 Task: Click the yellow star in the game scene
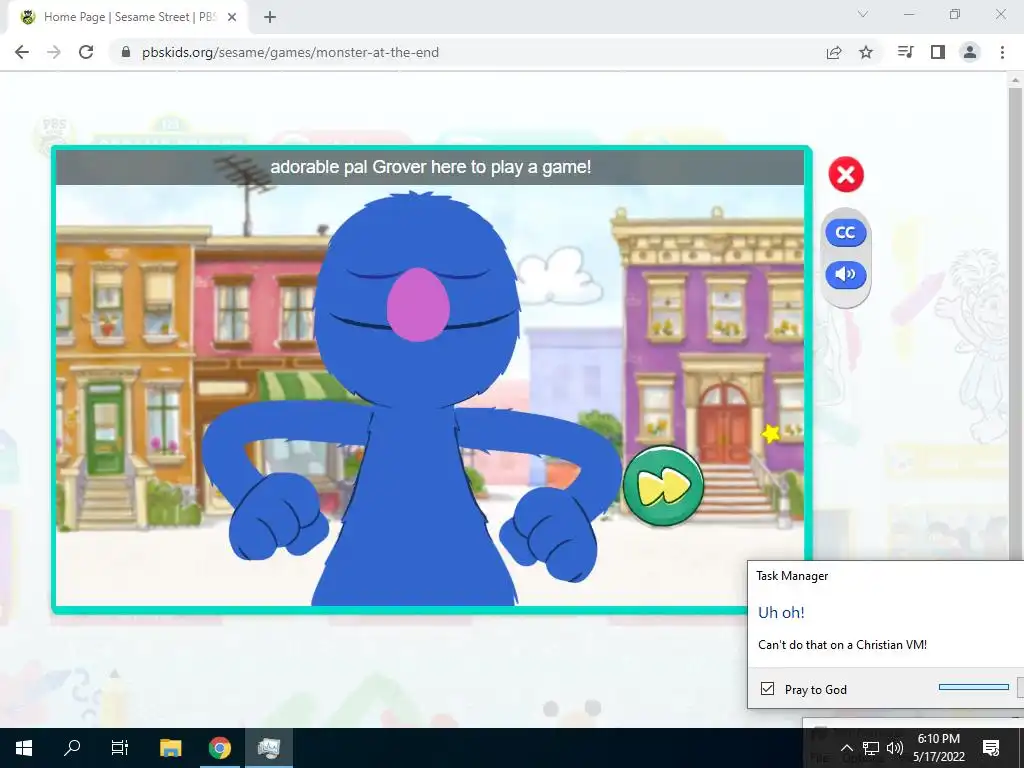[x=771, y=433]
